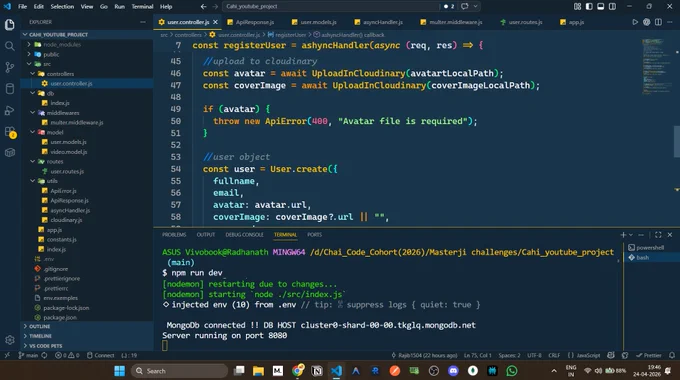Open the Manage settings gear
The image size is (680, 380).
point(10,340)
